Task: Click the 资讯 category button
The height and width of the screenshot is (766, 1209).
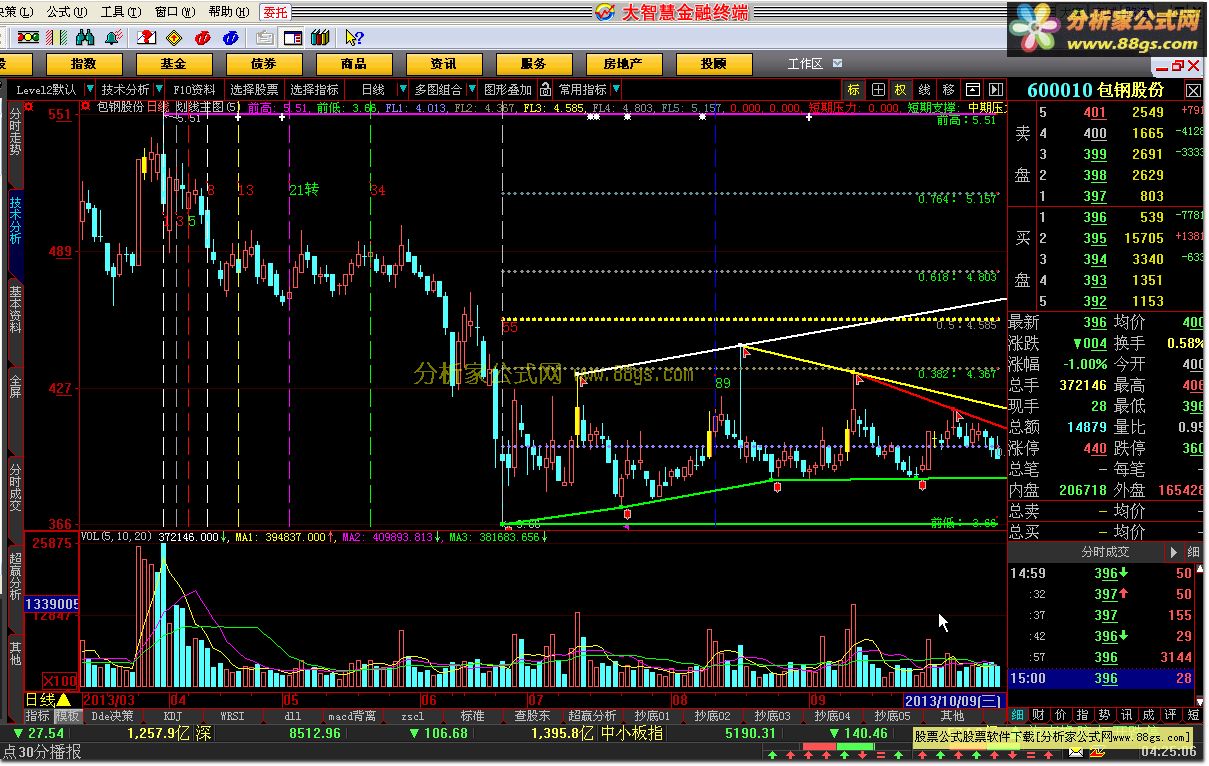Action: point(443,63)
